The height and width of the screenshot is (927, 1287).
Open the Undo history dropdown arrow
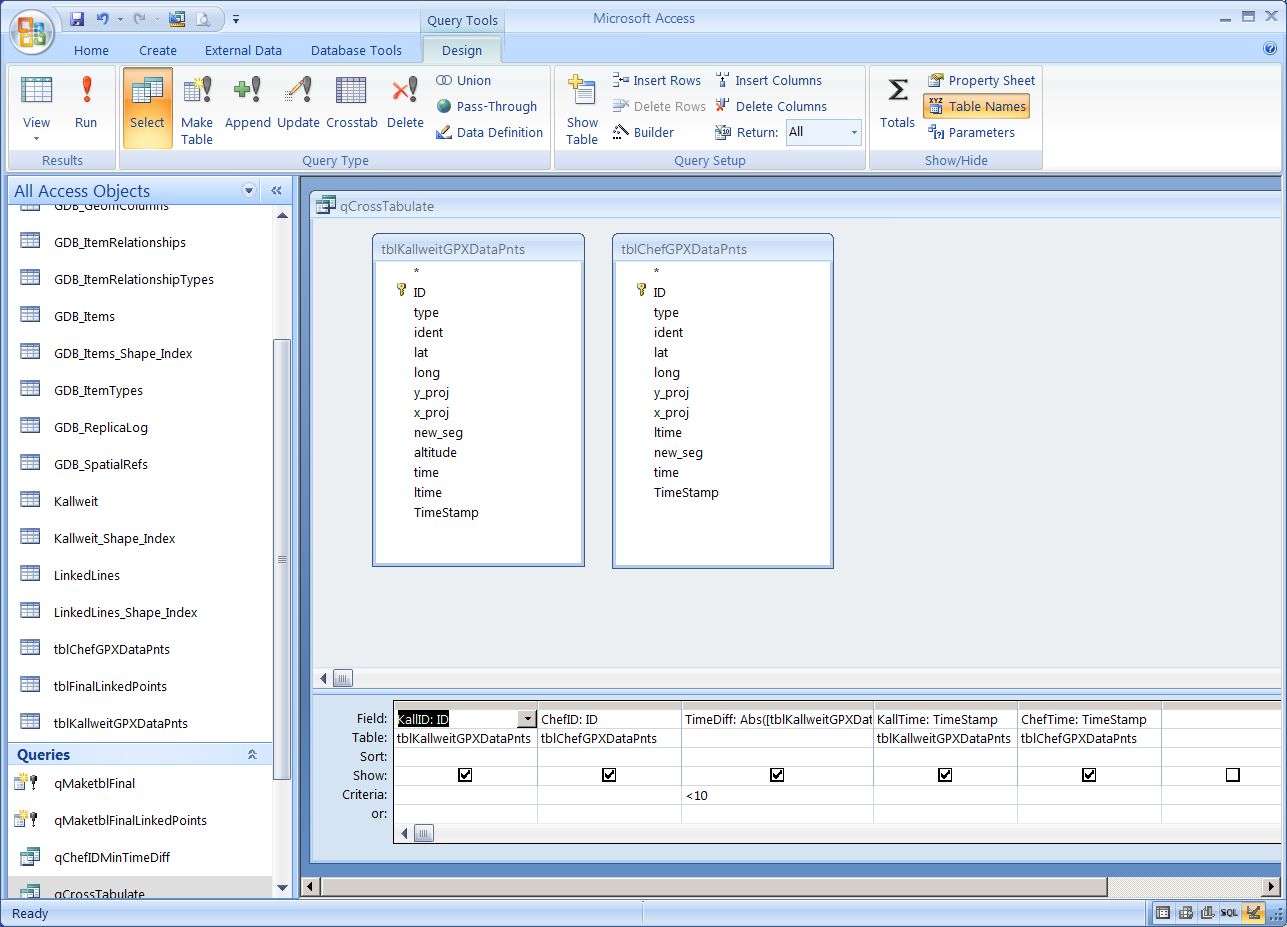pyautogui.click(x=120, y=19)
